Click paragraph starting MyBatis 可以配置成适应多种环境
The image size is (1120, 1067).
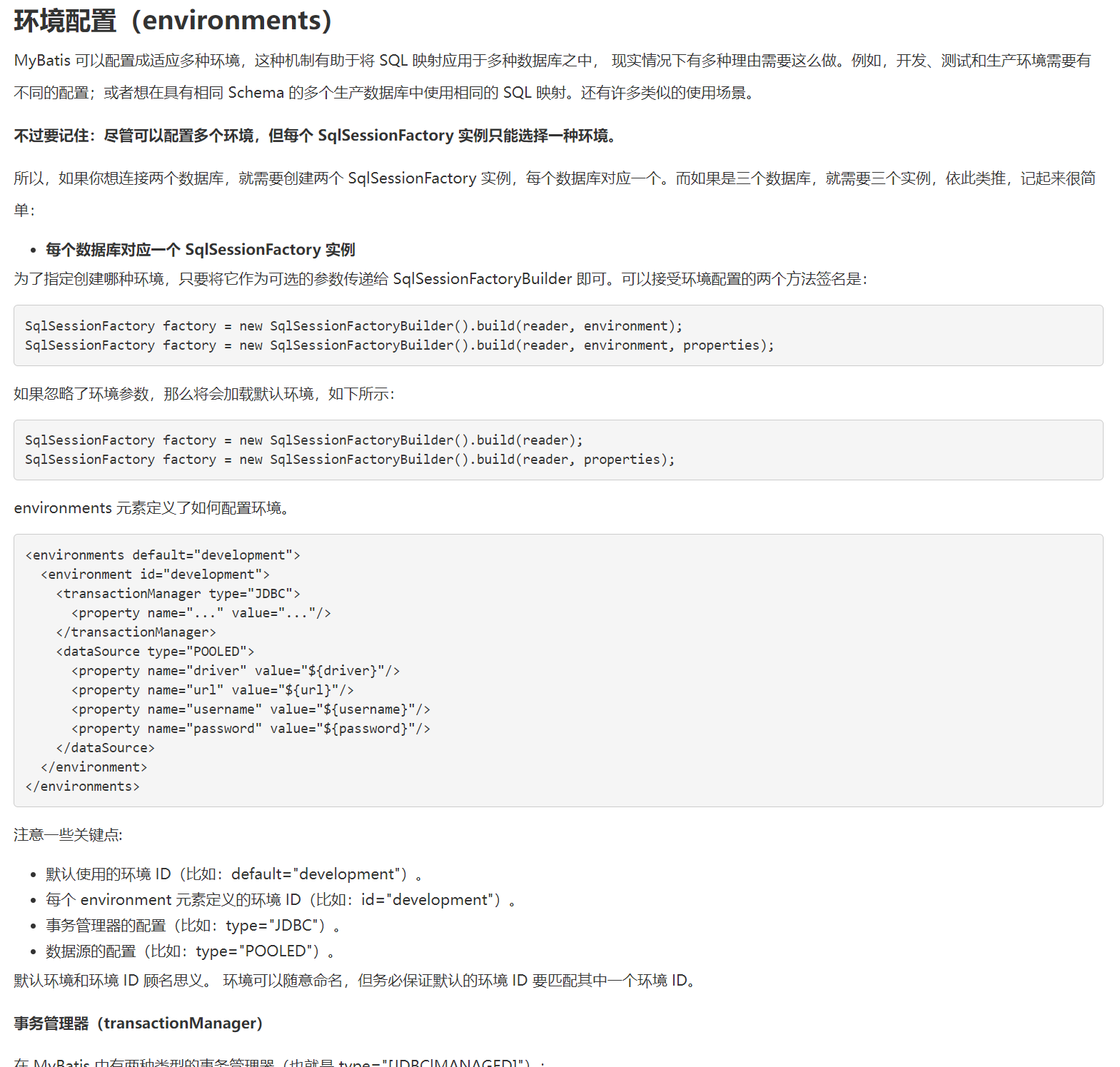(x=553, y=76)
